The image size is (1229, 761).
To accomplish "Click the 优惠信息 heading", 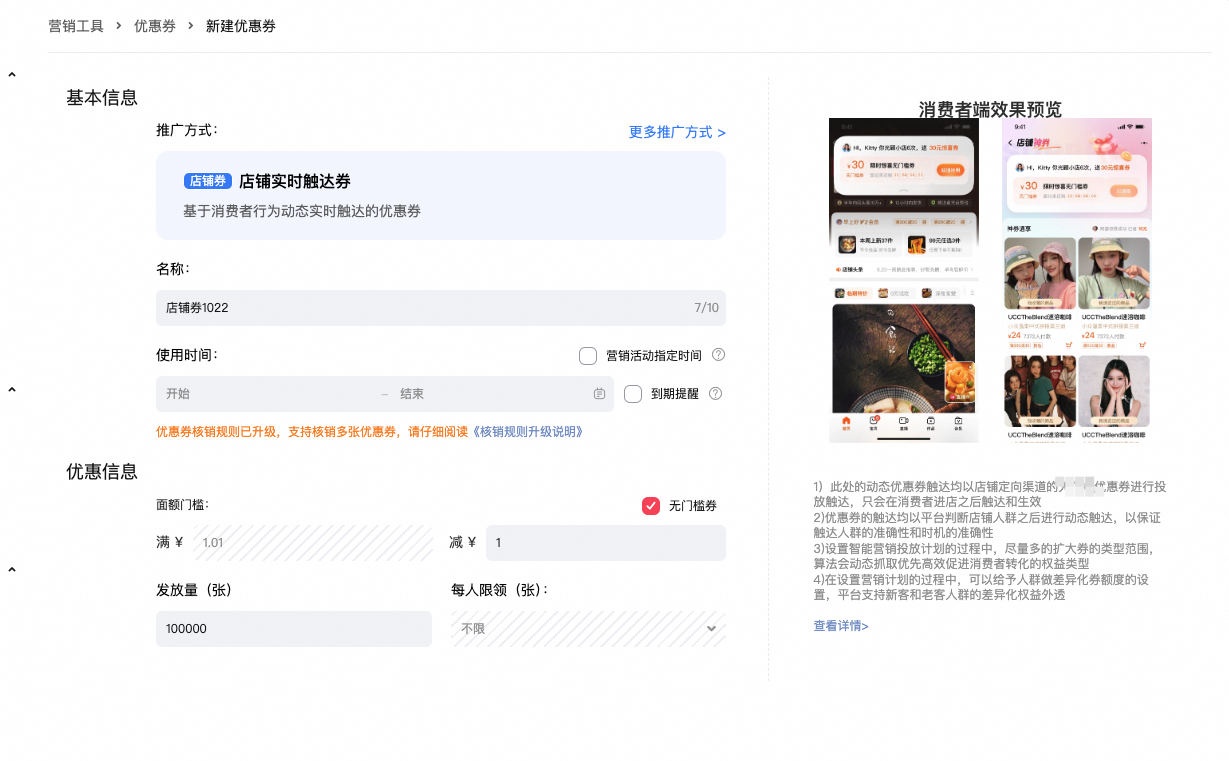I will (x=102, y=472).
